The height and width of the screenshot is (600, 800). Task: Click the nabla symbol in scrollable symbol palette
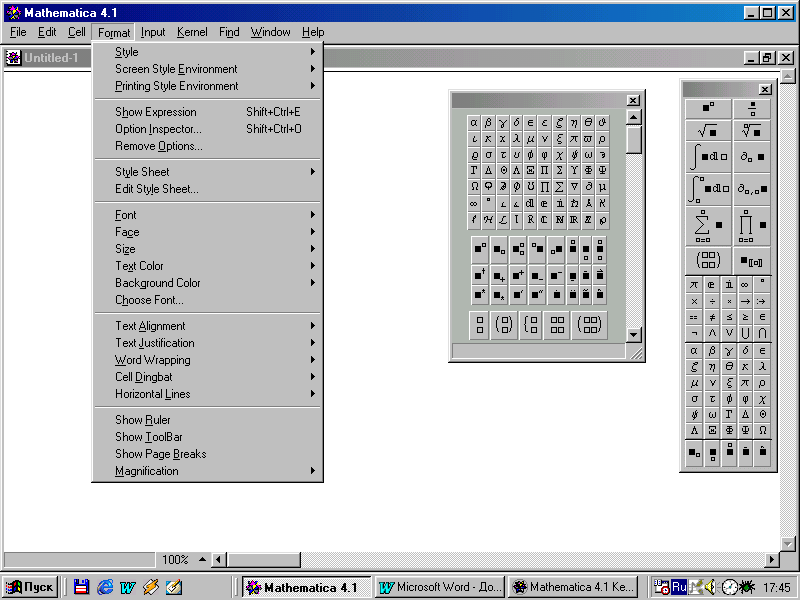(x=574, y=186)
